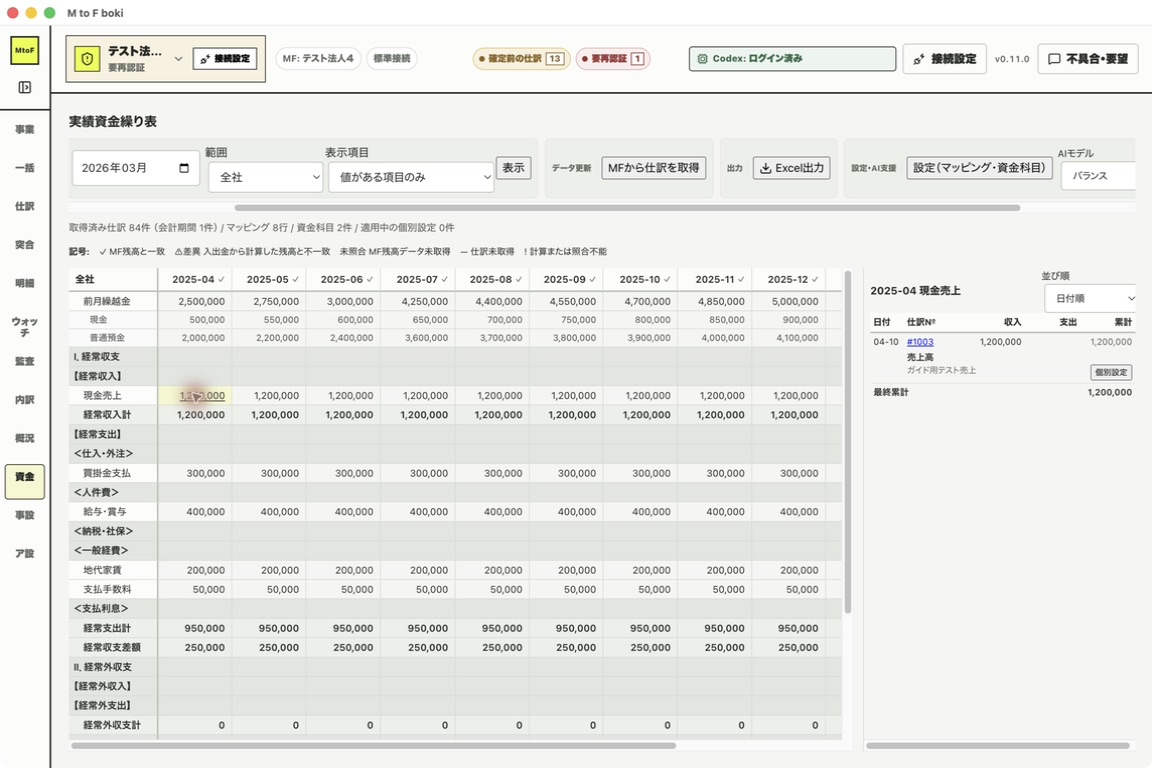Click the 全社 table corner header
The image size is (1152, 768).
coord(114,279)
